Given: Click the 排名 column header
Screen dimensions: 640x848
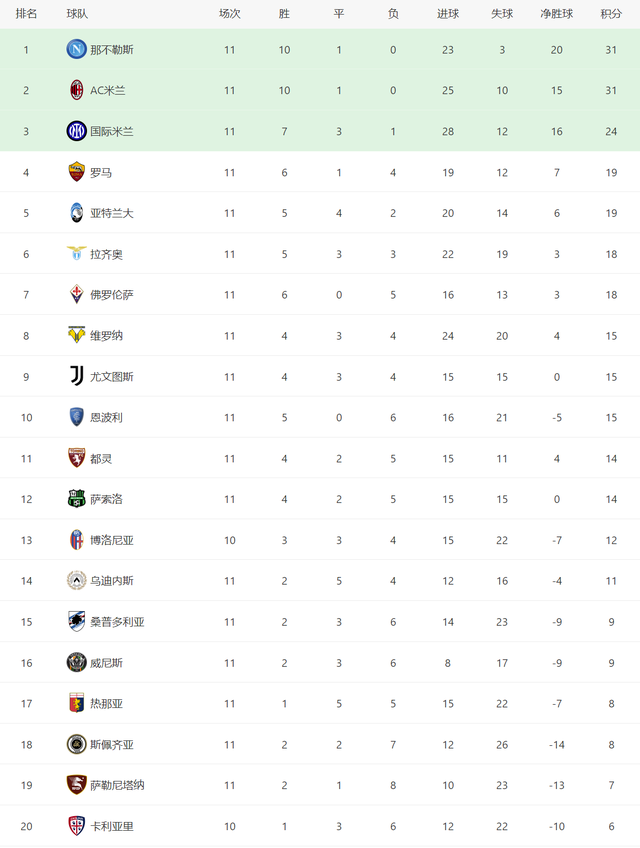Looking at the screenshot, I should 26,14.
